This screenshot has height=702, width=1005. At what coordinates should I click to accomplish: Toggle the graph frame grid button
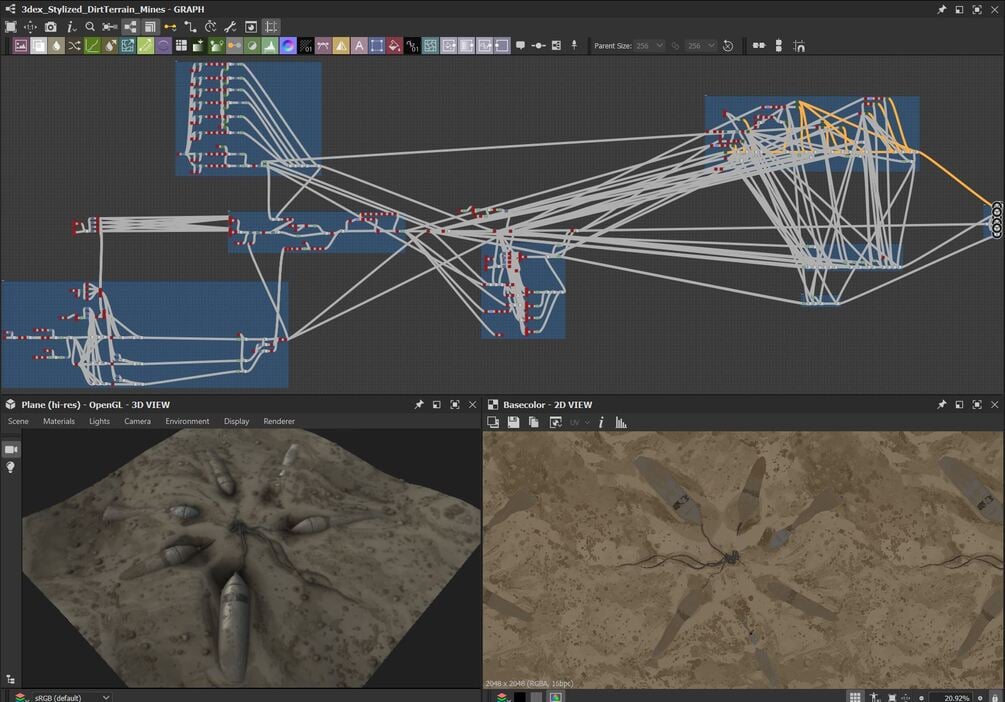[271, 27]
